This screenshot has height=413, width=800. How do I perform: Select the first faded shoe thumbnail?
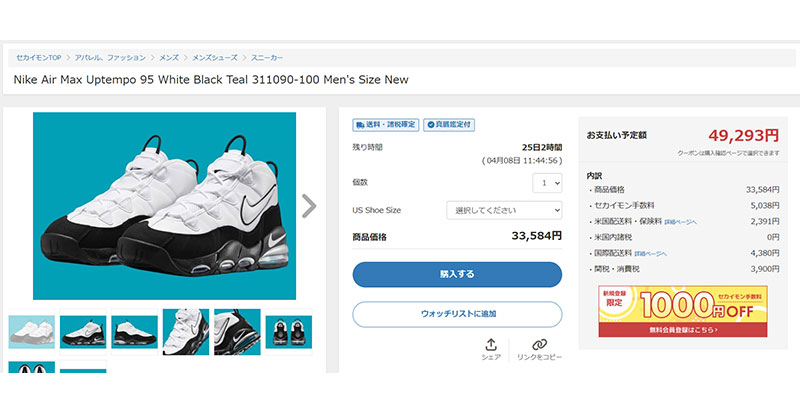32,334
